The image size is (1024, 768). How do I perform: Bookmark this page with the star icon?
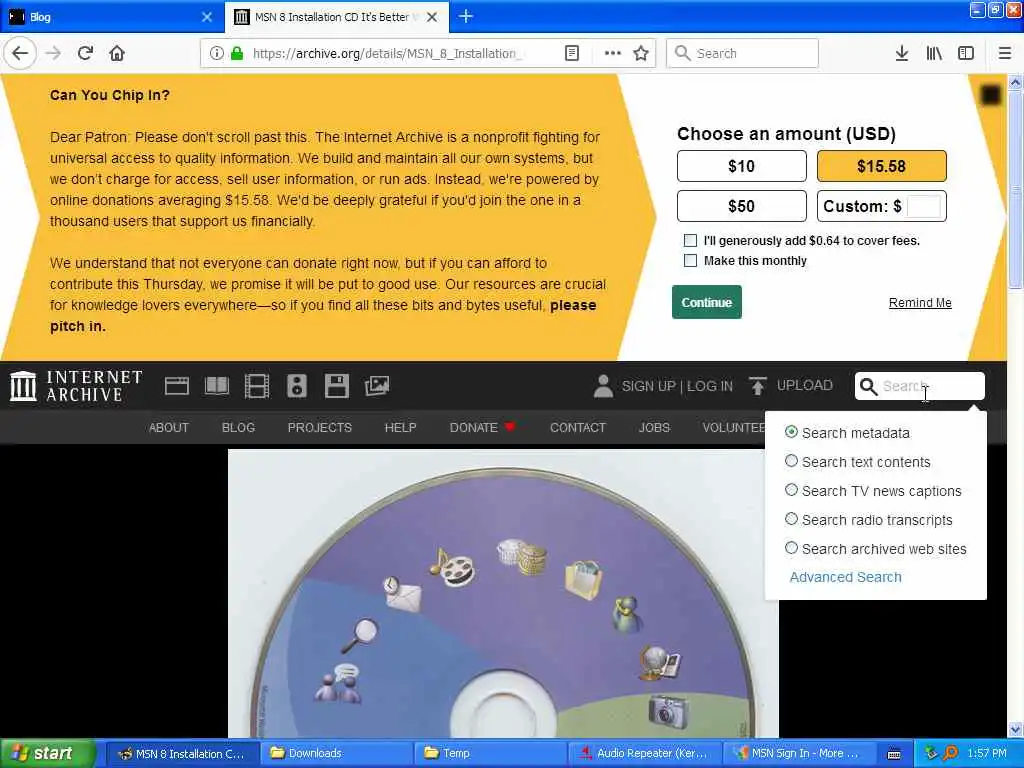(x=641, y=54)
